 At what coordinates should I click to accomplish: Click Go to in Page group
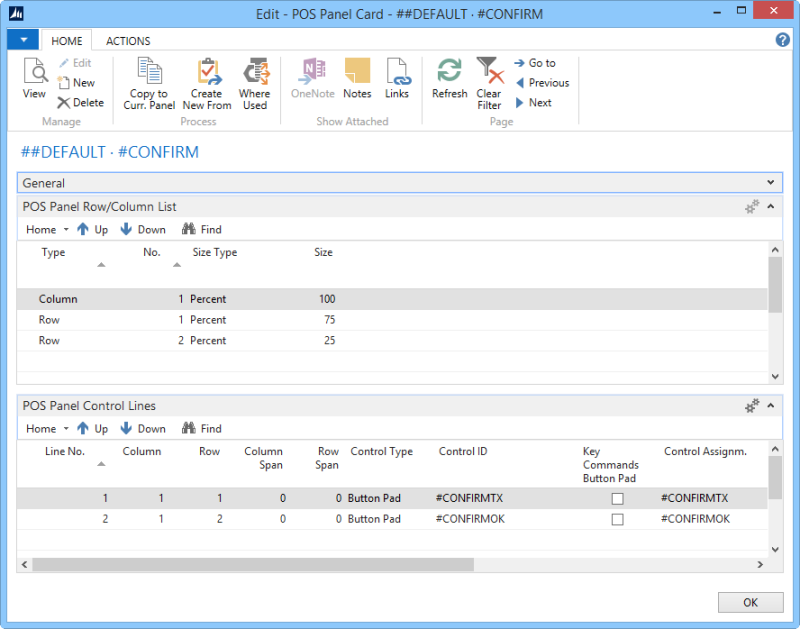(535, 63)
